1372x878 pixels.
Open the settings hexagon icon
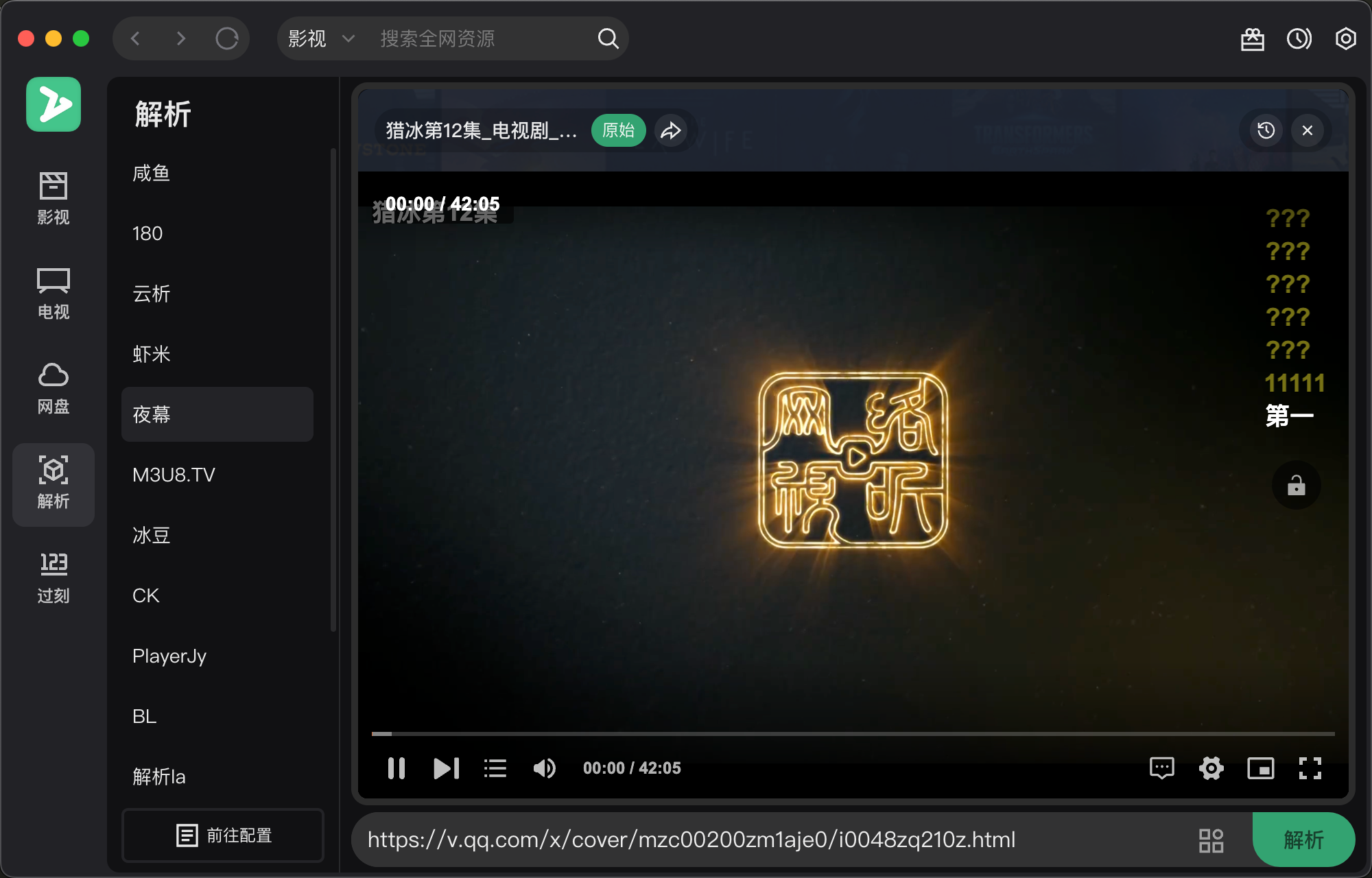coord(1345,39)
